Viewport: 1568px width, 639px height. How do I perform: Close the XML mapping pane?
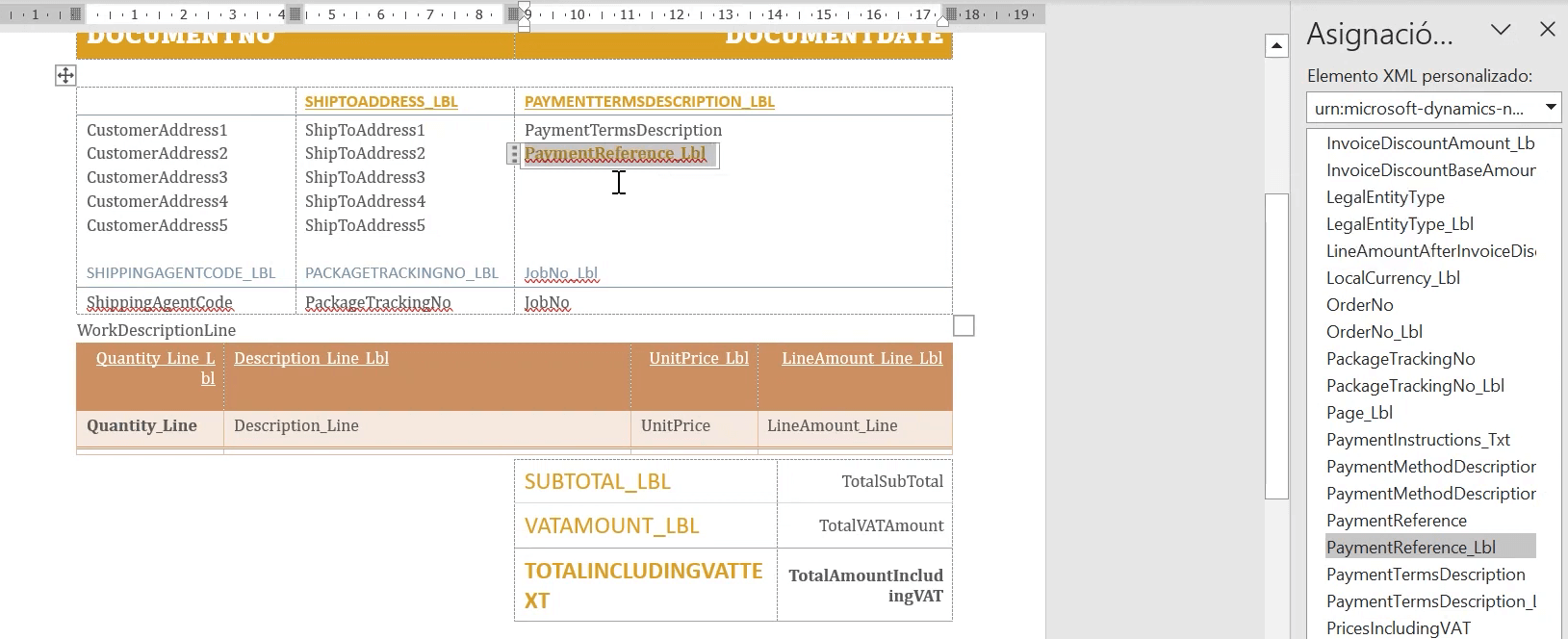pyautogui.click(x=1547, y=30)
